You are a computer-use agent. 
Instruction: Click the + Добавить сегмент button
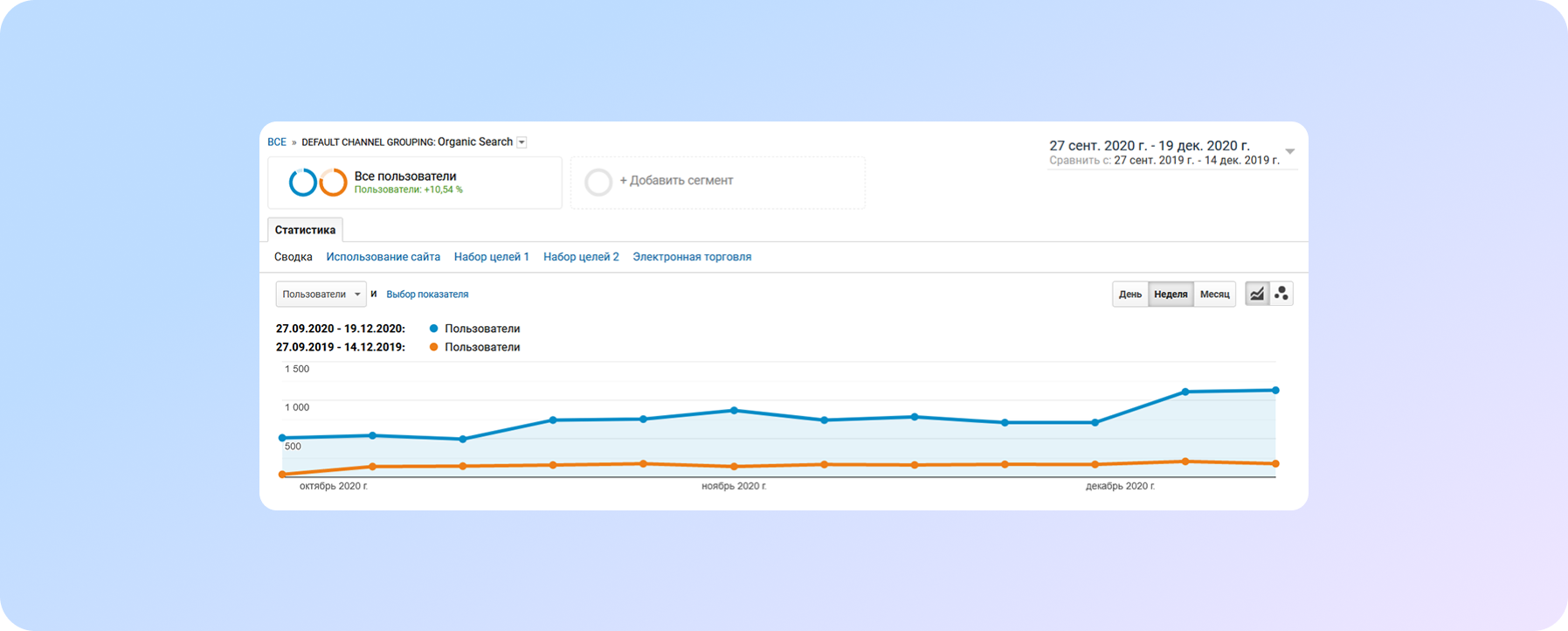click(718, 183)
